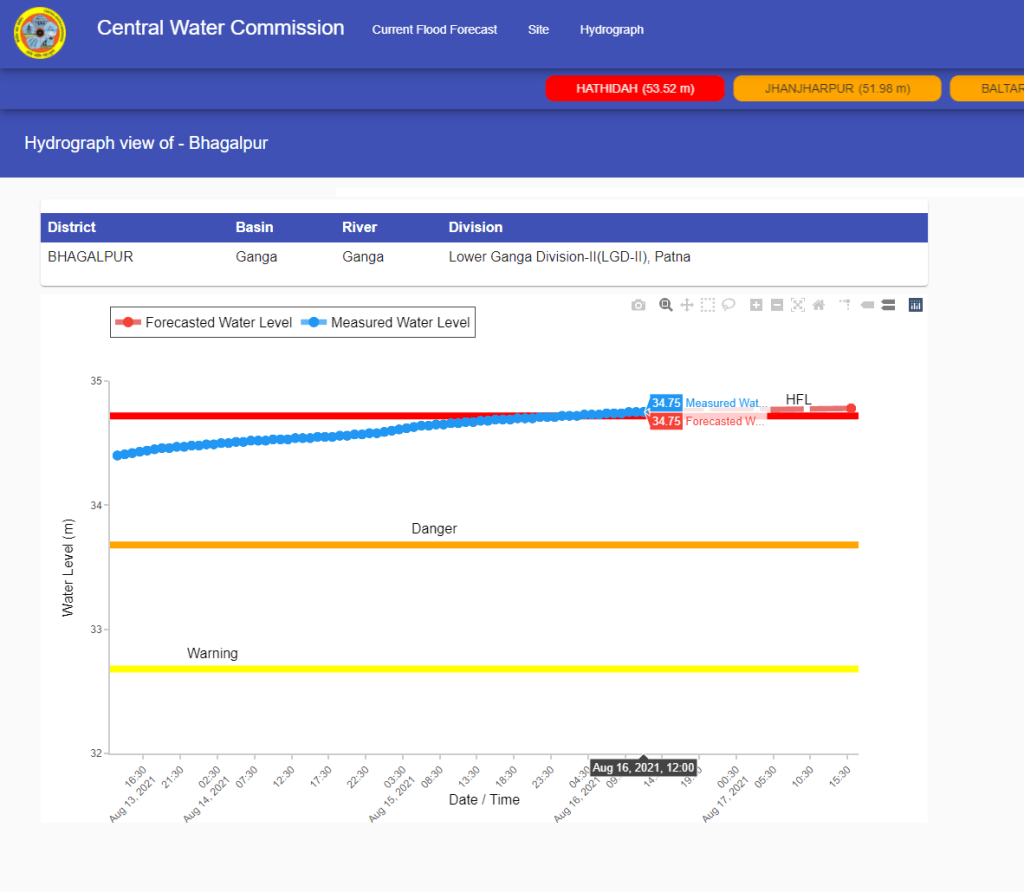Activate the Lasso Select tool
This screenshot has height=892, width=1024.
coord(729,305)
